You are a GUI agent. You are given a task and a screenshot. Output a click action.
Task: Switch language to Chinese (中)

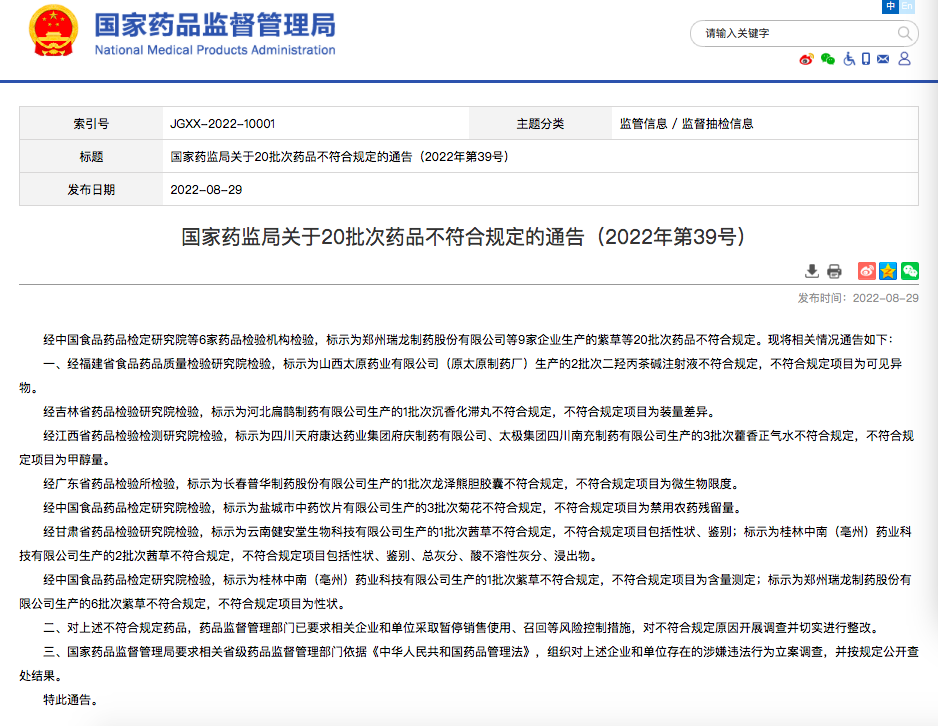coord(890,7)
